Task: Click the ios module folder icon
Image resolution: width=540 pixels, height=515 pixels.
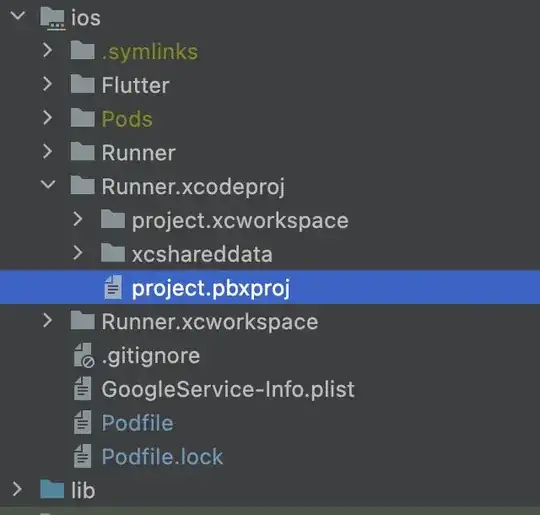Action: tap(52, 19)
